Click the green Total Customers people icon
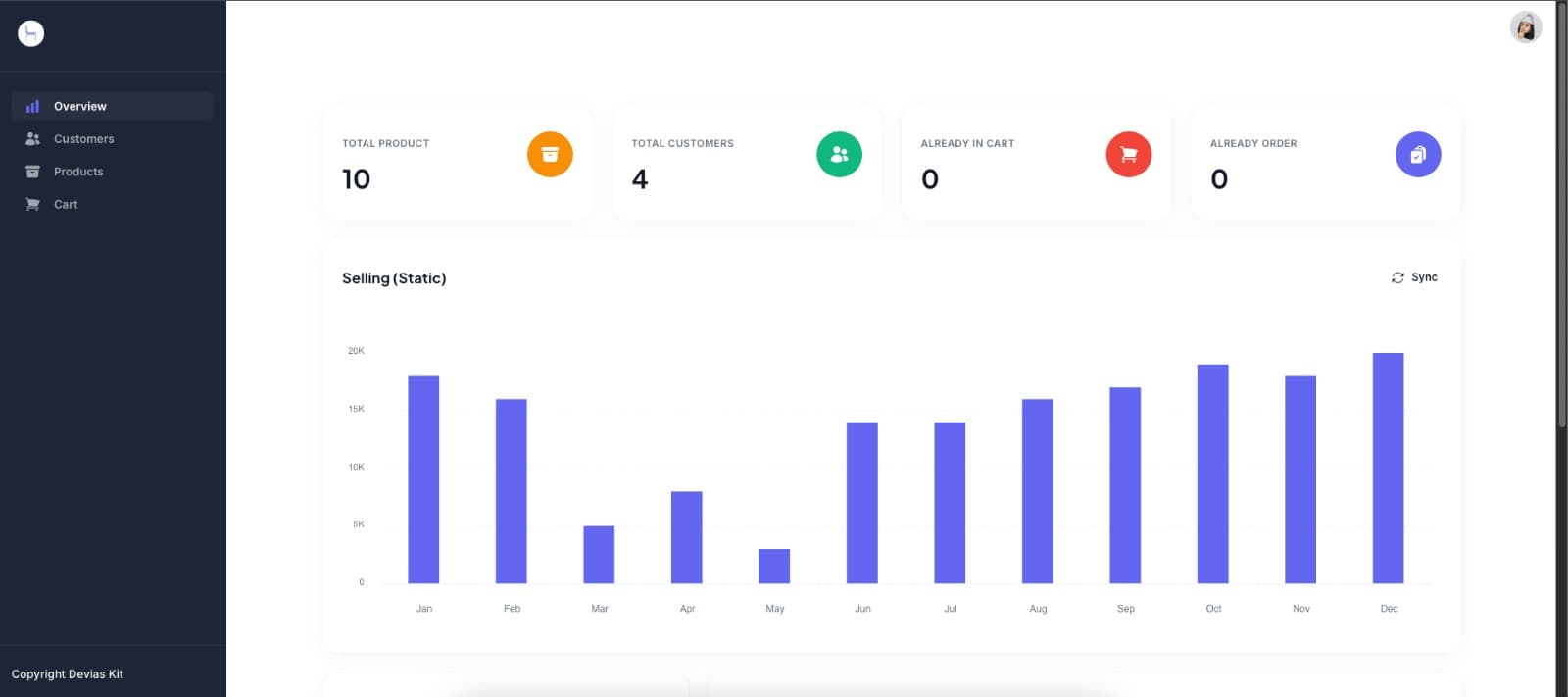 click(839, 154)
